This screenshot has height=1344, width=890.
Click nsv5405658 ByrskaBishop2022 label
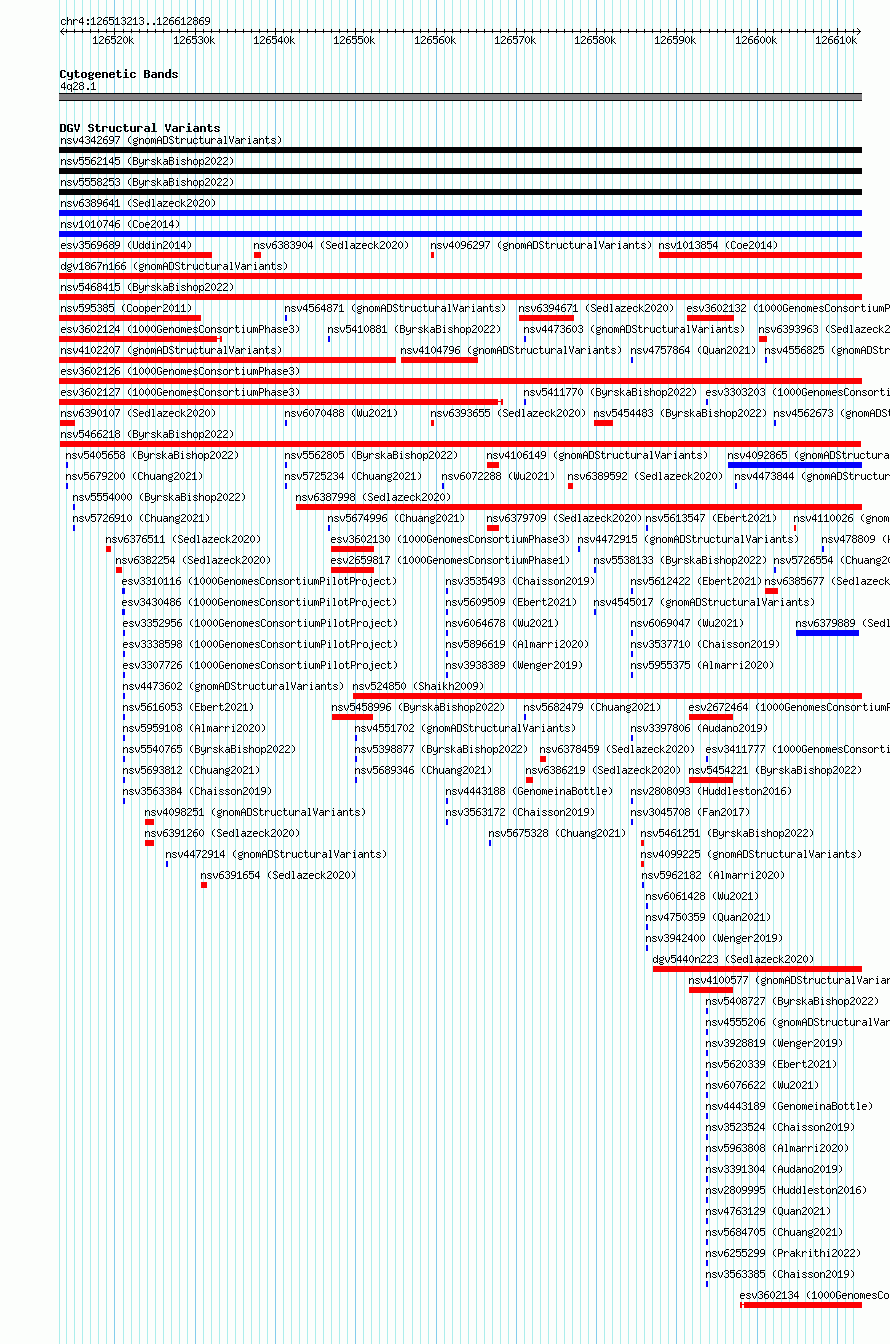pyautogui.click(x=153, y=455)
